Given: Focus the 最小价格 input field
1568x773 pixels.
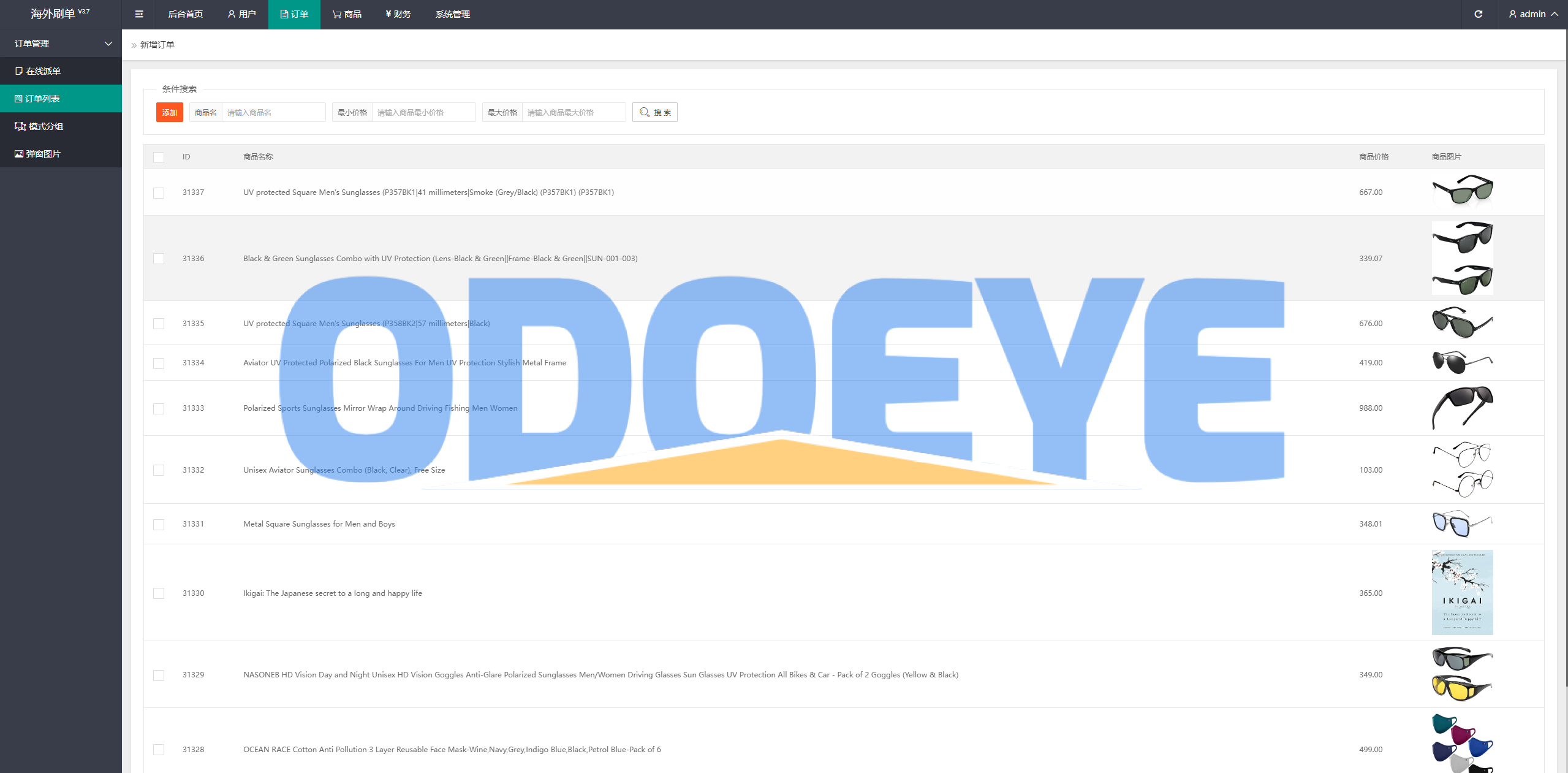Looking at the screenshot, I should [x=423, y=112].
